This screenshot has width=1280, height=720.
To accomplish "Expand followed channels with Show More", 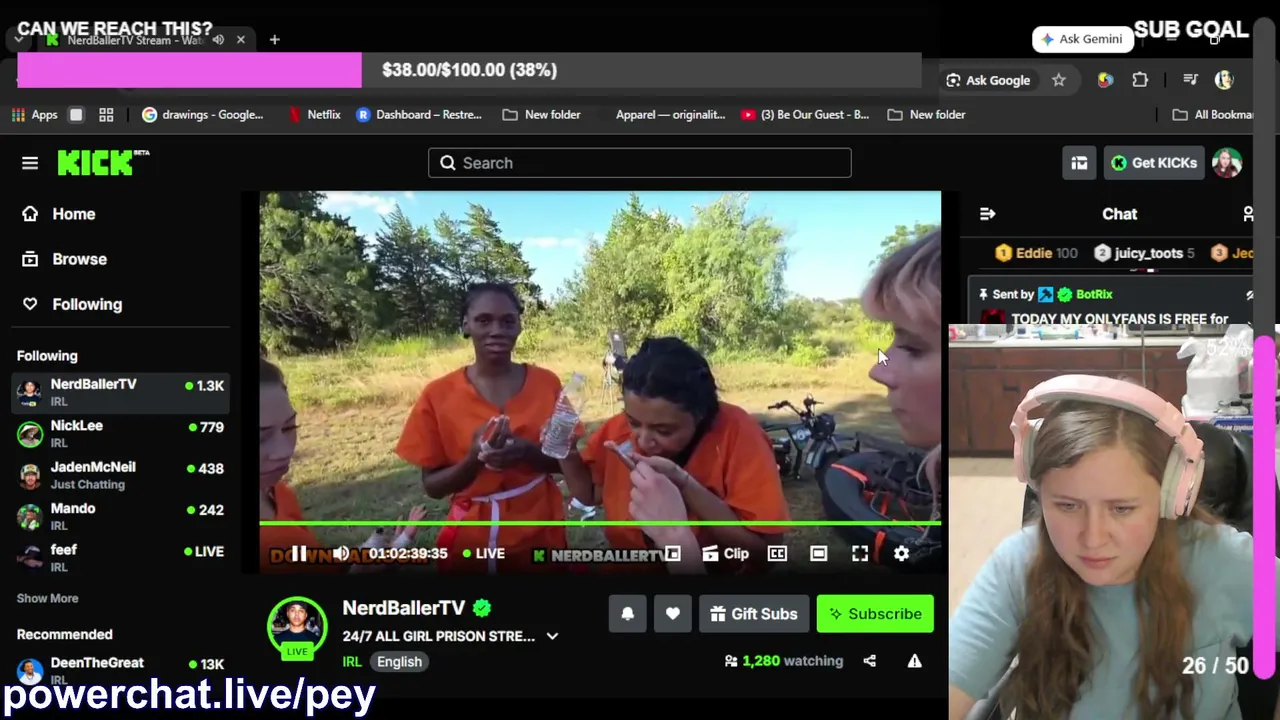I will [47, 598].
